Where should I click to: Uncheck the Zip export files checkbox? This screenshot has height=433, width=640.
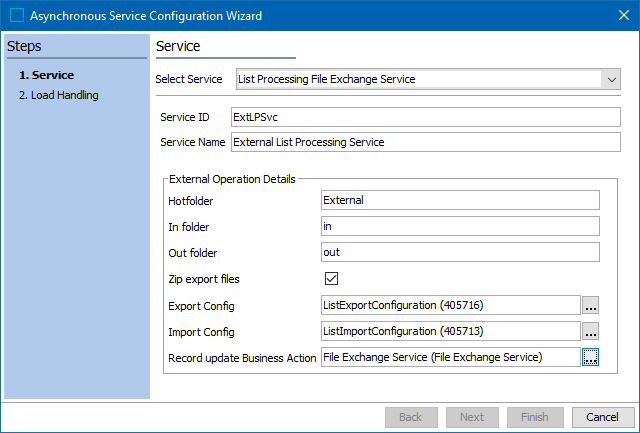pyautogui.click(x=332, y=279)
